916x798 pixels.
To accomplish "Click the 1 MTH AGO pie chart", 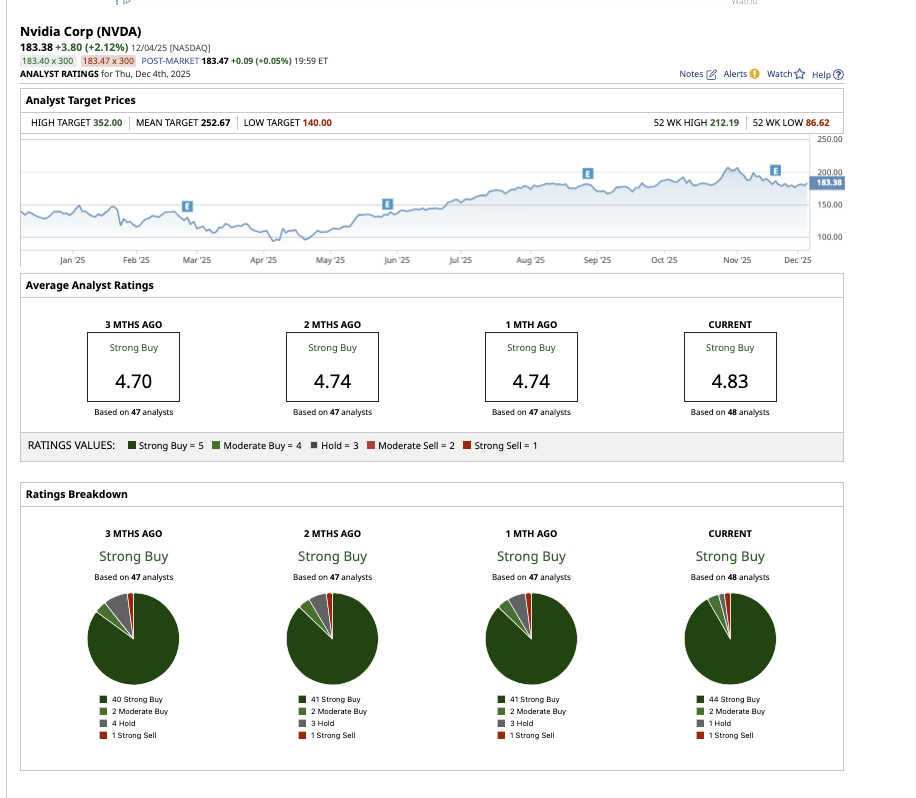I will [x=531, y=638].
